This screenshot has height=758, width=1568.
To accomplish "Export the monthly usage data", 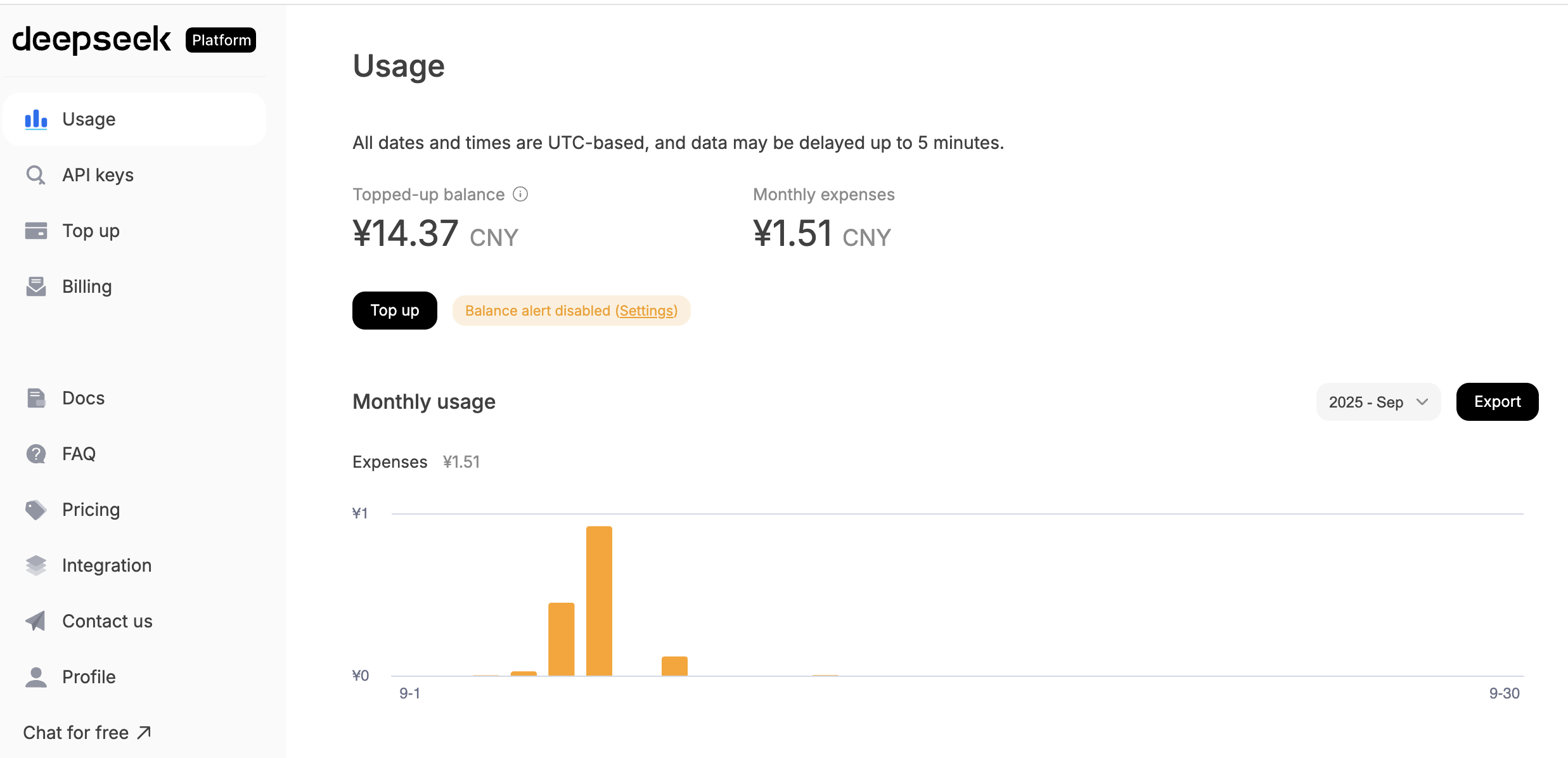I will (1497, 402).
